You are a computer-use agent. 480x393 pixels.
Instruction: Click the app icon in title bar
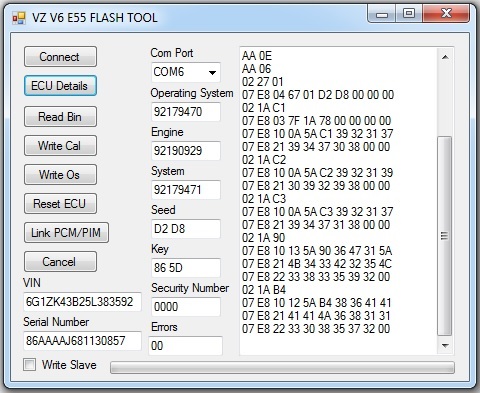19,18
